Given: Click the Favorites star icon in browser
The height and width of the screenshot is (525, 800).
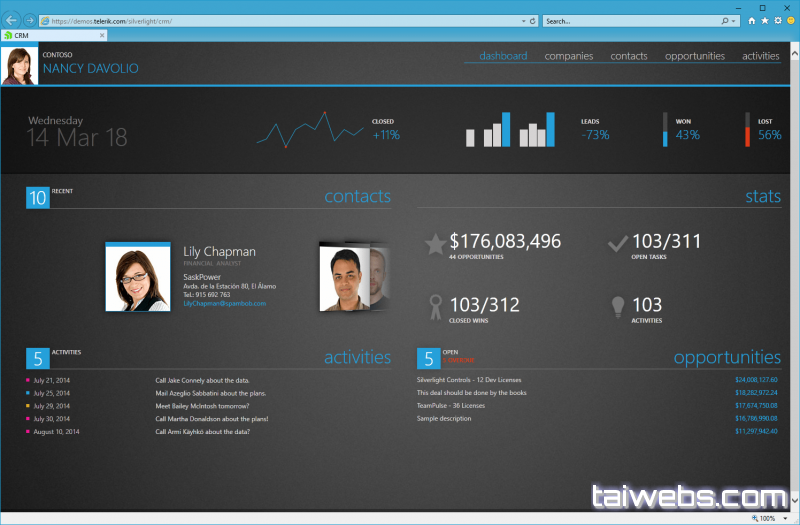Looking at the screenshot, I should coord(764,20).
